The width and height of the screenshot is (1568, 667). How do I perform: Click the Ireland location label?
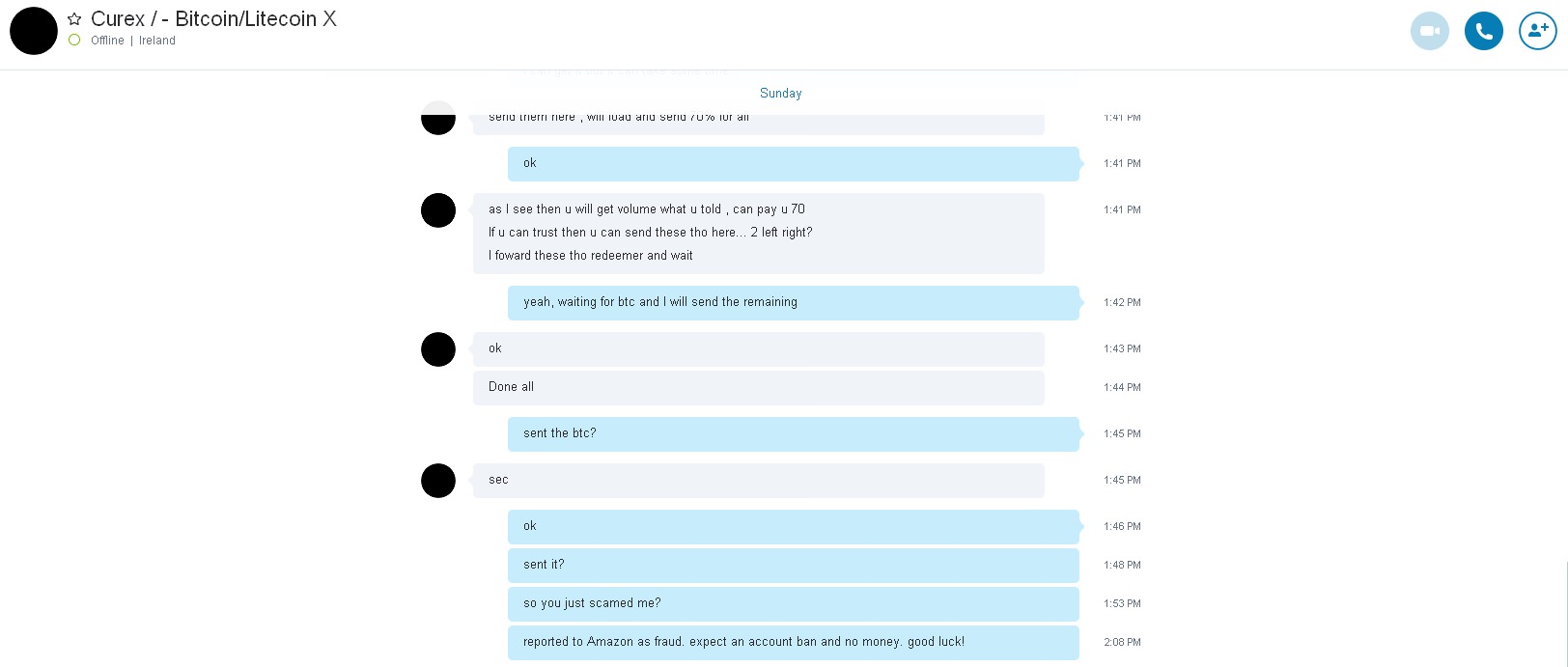pyautogui.click(x=157, y=41)
